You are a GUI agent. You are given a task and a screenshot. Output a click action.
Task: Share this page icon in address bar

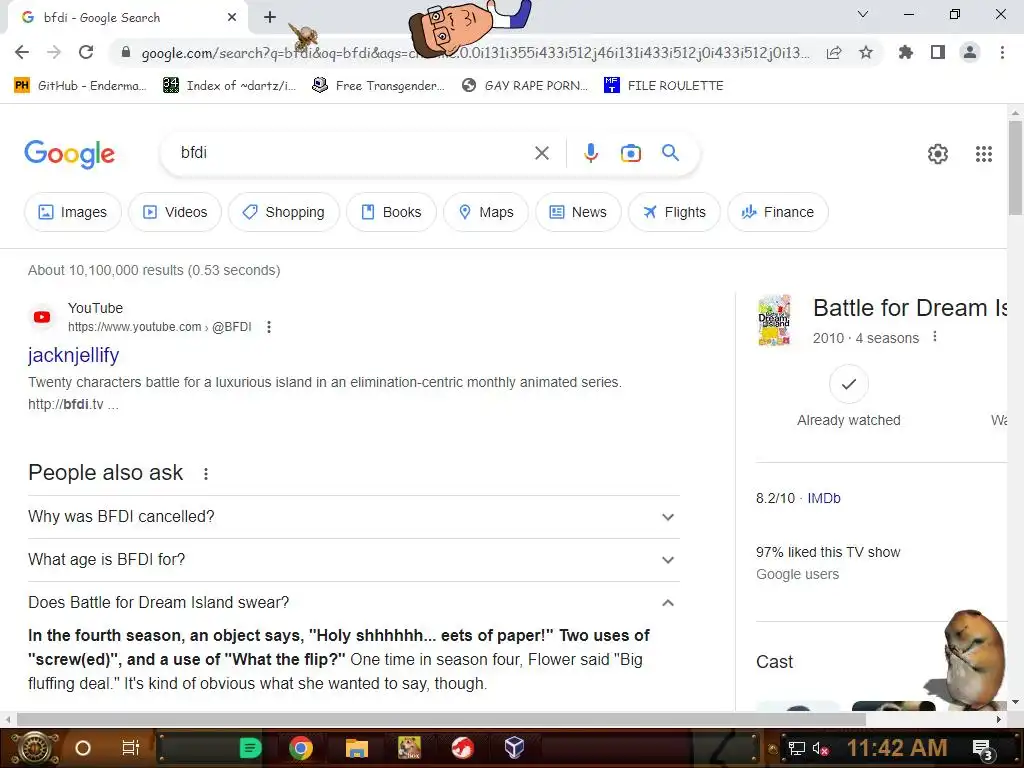pyautogui.click(x=834, y=53)
